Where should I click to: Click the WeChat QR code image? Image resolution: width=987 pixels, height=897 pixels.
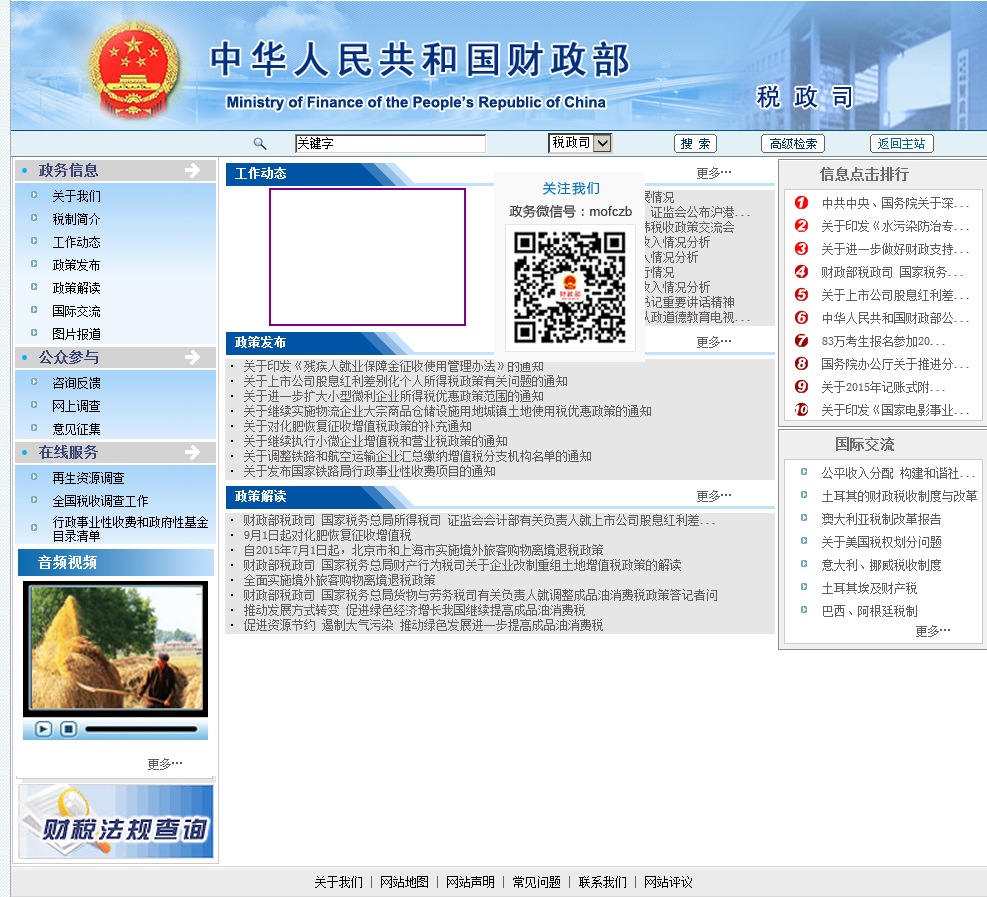tap(570, 288)
